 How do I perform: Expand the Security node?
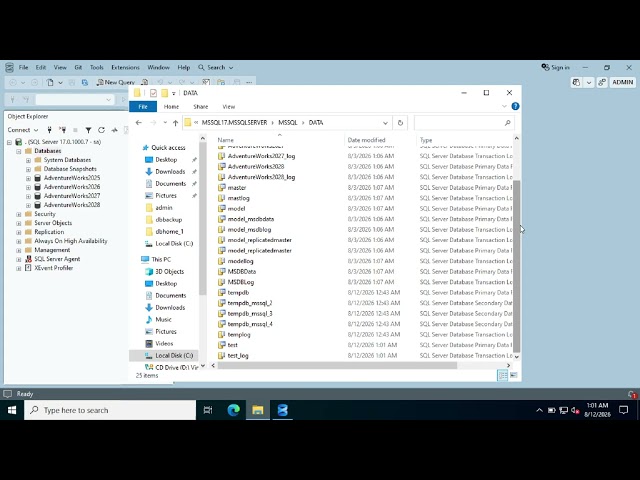19,214
